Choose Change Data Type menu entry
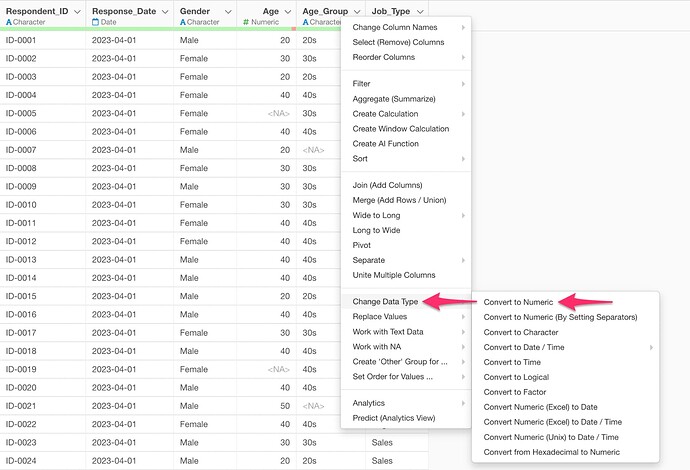The width and height of the screenshot is (690, 470). tap(386, 301)
